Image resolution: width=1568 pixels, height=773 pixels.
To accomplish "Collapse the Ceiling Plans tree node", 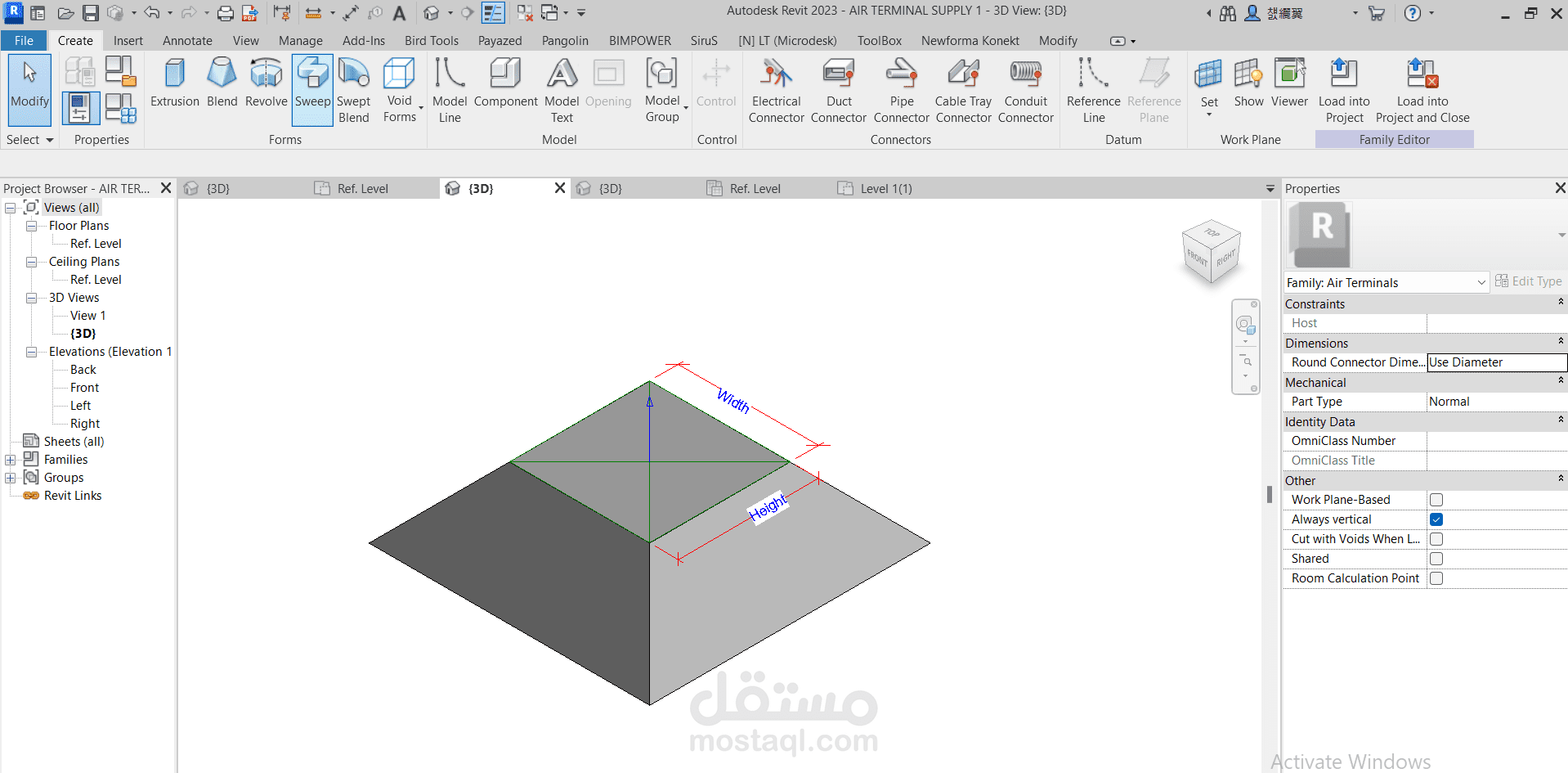I will (31, 262).
